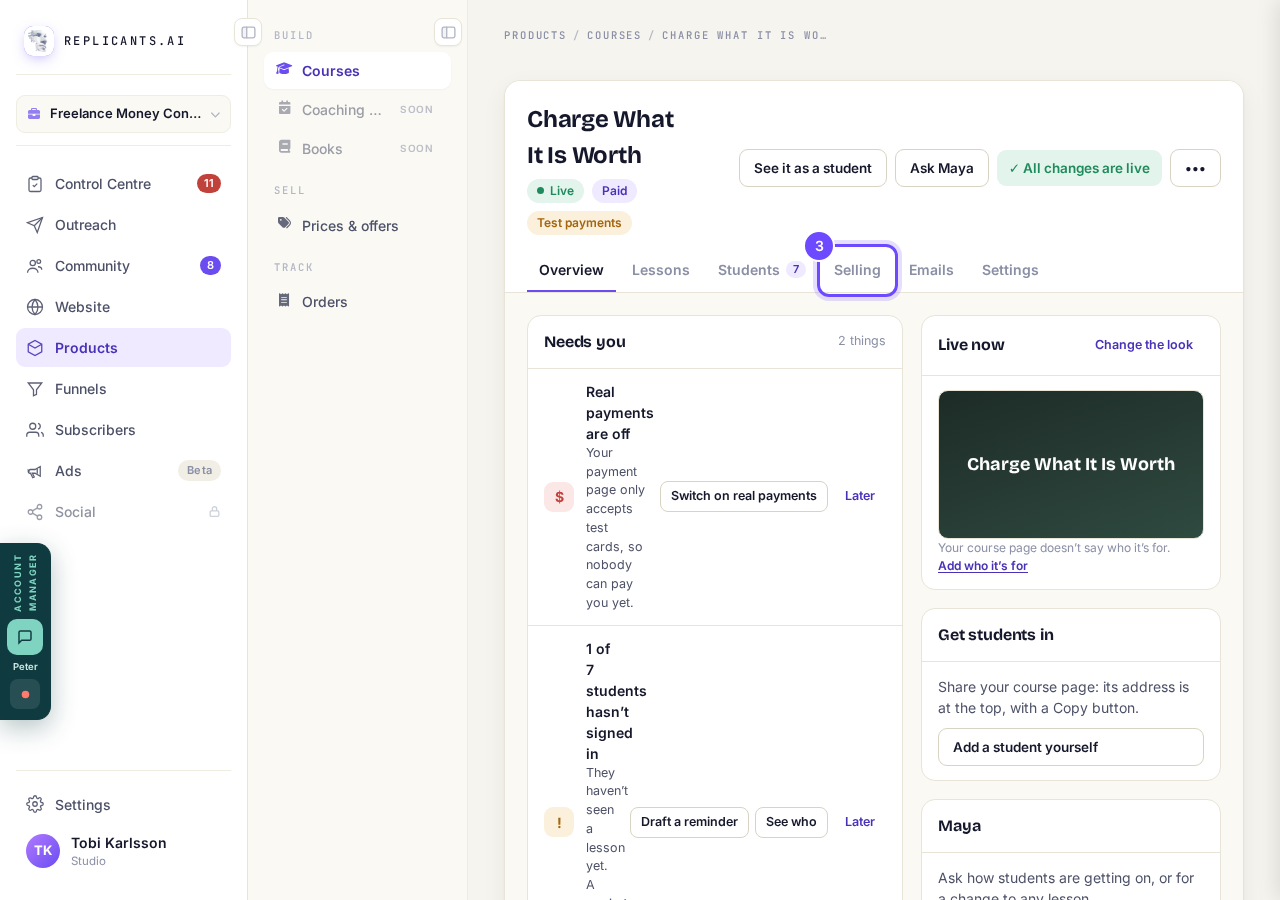The height and width of the screenshot is (900, 1280).
Task: Click the Social share icon
Action: point(35,512)
